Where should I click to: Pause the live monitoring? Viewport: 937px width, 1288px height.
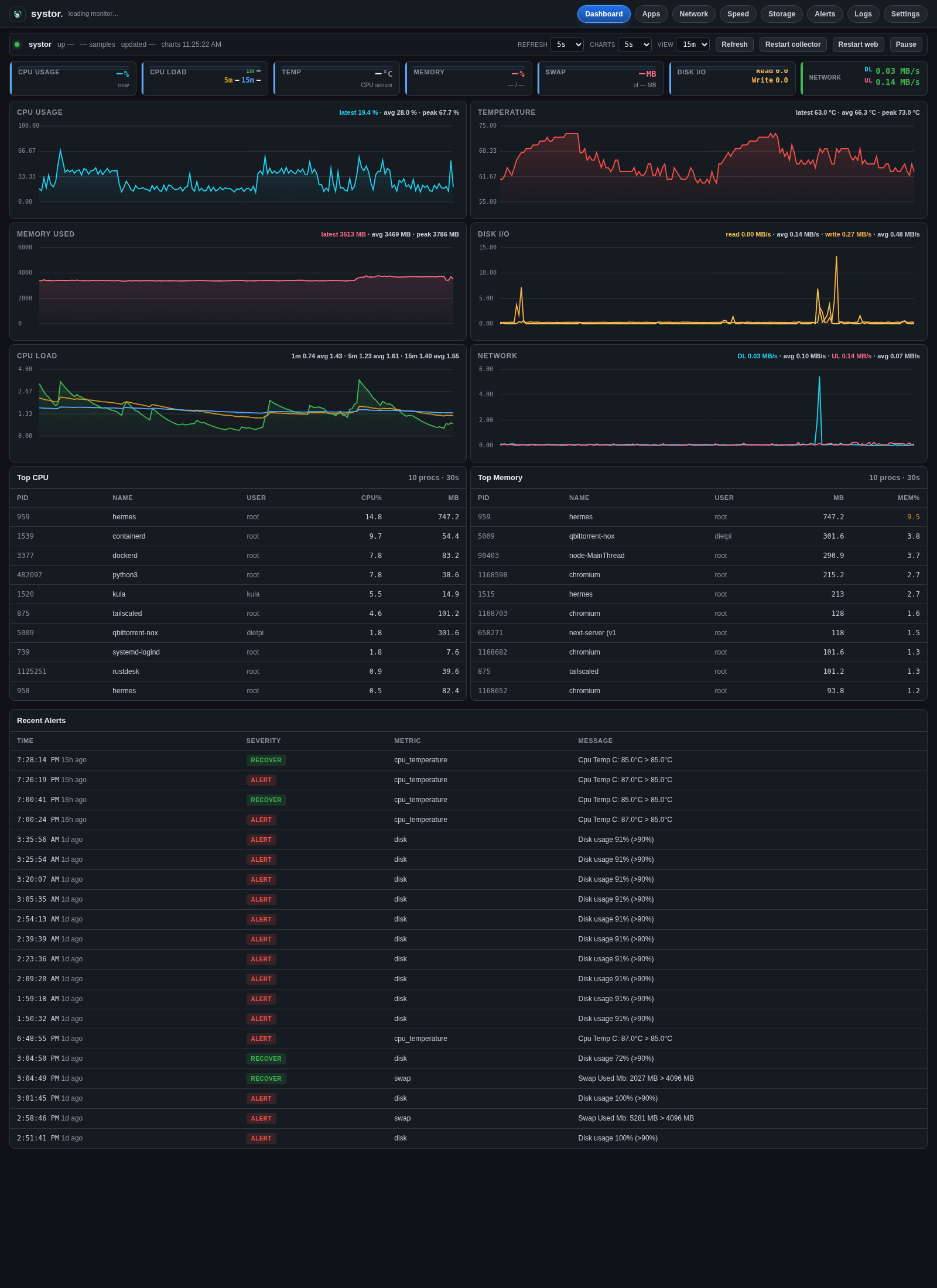[906, 44]
